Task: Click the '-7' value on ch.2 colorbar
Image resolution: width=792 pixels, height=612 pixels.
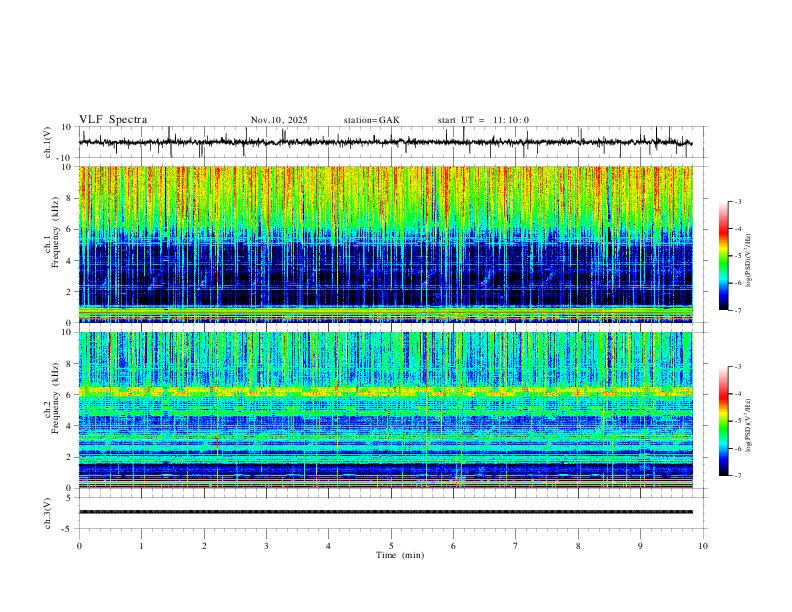Action: pyautogui.click(x=737, y=476)
